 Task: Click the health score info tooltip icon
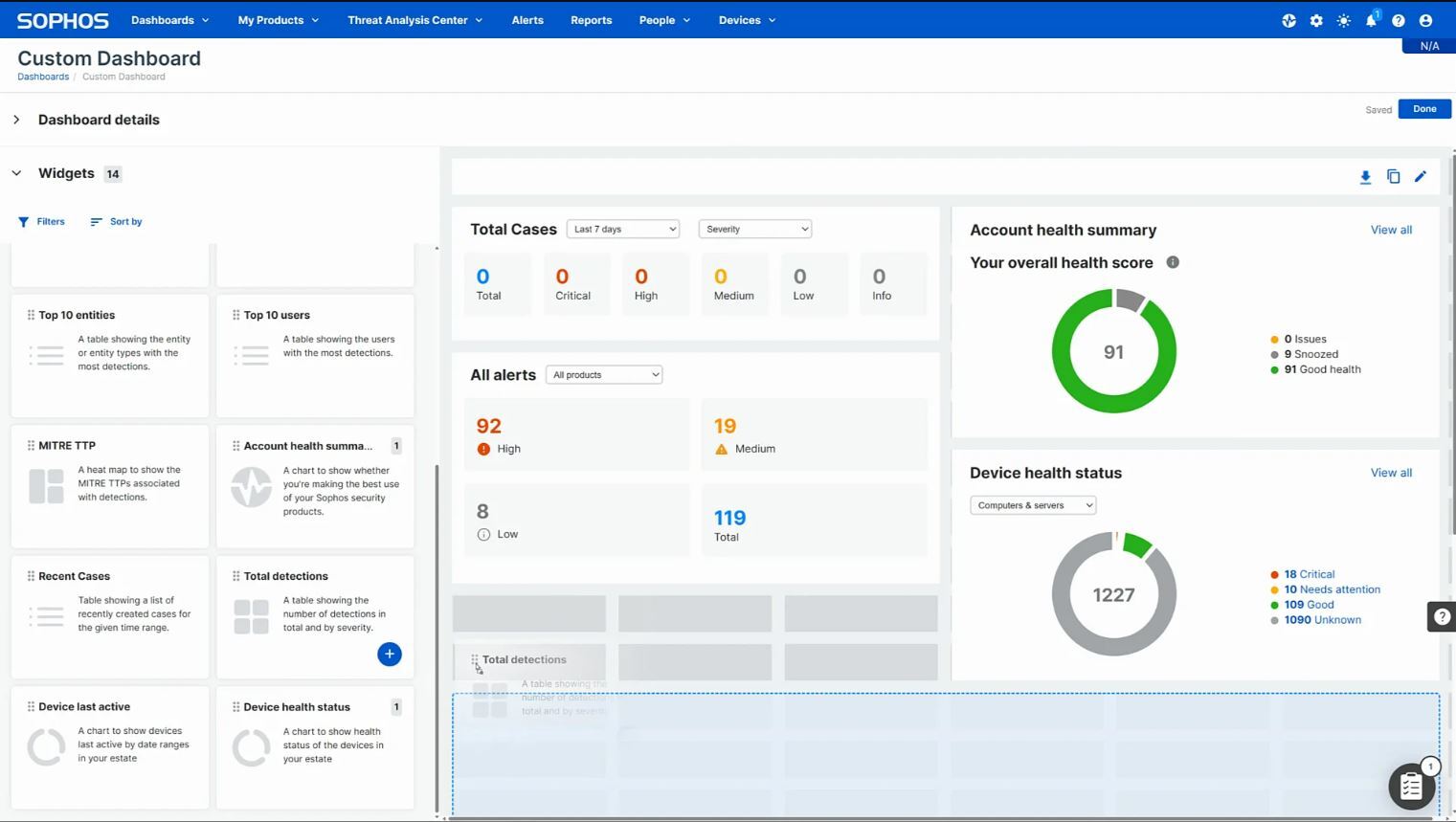click(1173, 261)
